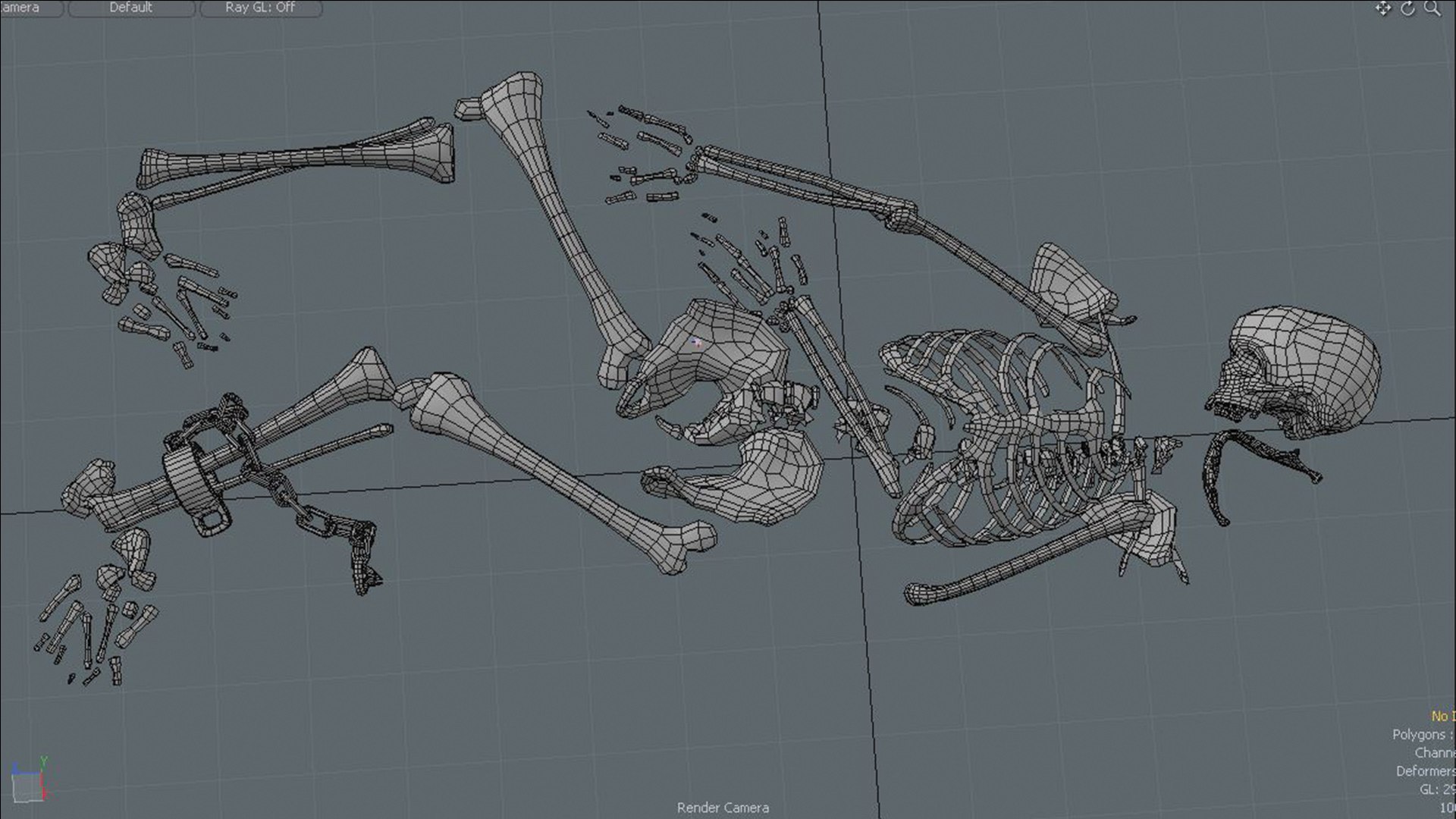Click the Deformers info text

(1426, 770)
